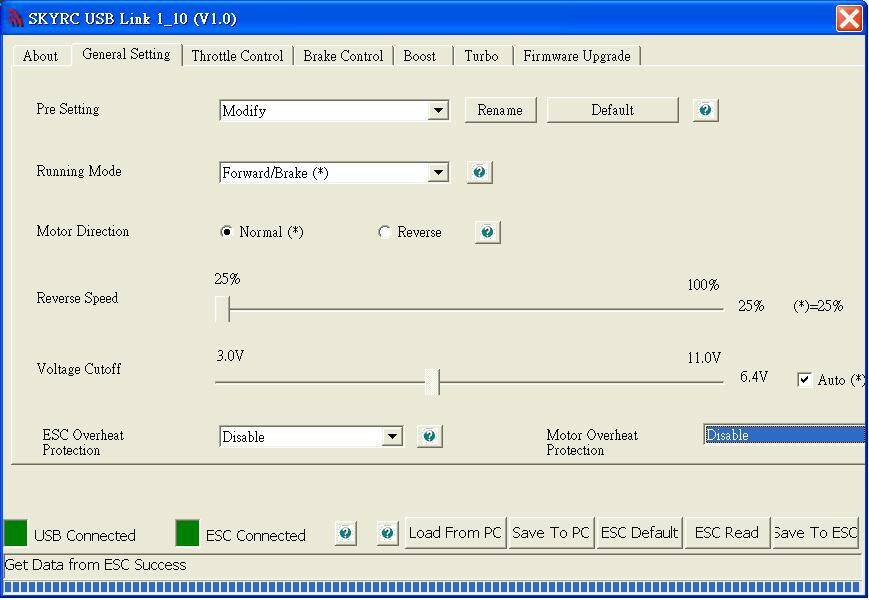Open help icon next to Running Mode dropdown
The height and width of the screenshot is (600, 869).
(479, 172)
